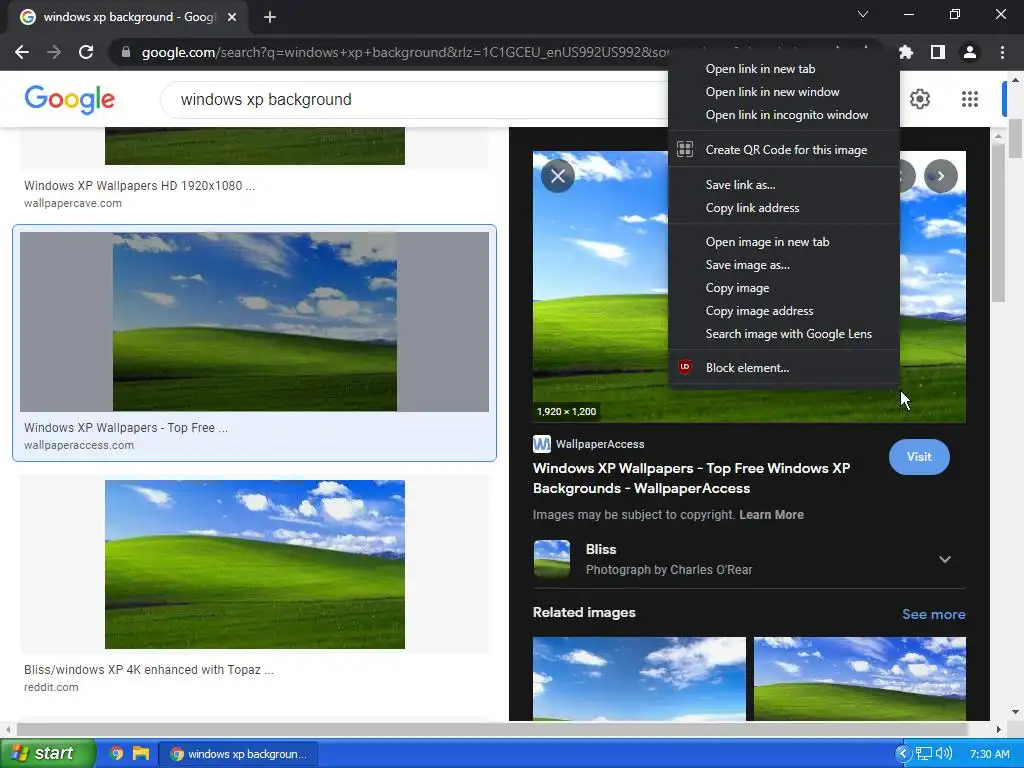Viewport: 1024px width, 768px height.
Task: Toggle the browser side panel
Action: click(938, 52)
